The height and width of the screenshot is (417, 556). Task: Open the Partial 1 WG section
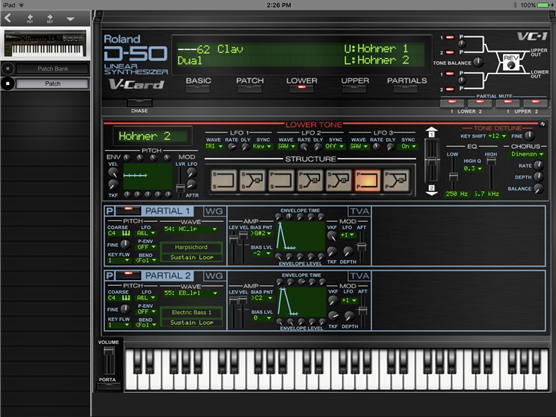coord(214,211)
